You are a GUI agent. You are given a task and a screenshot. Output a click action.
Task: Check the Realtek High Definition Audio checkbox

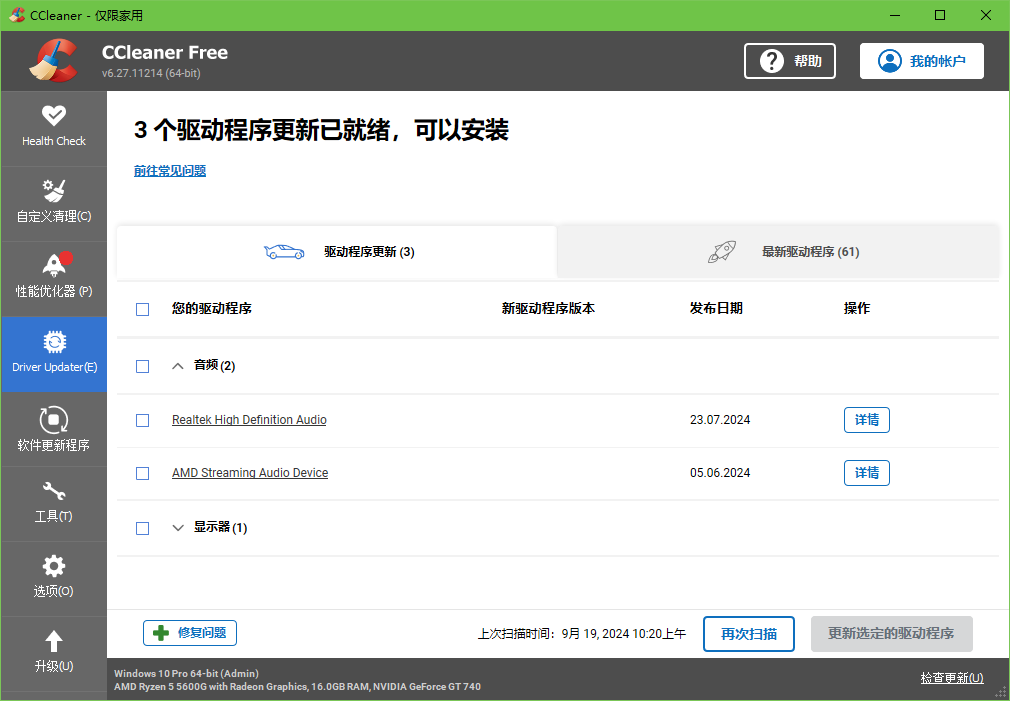tap(142, 420)
